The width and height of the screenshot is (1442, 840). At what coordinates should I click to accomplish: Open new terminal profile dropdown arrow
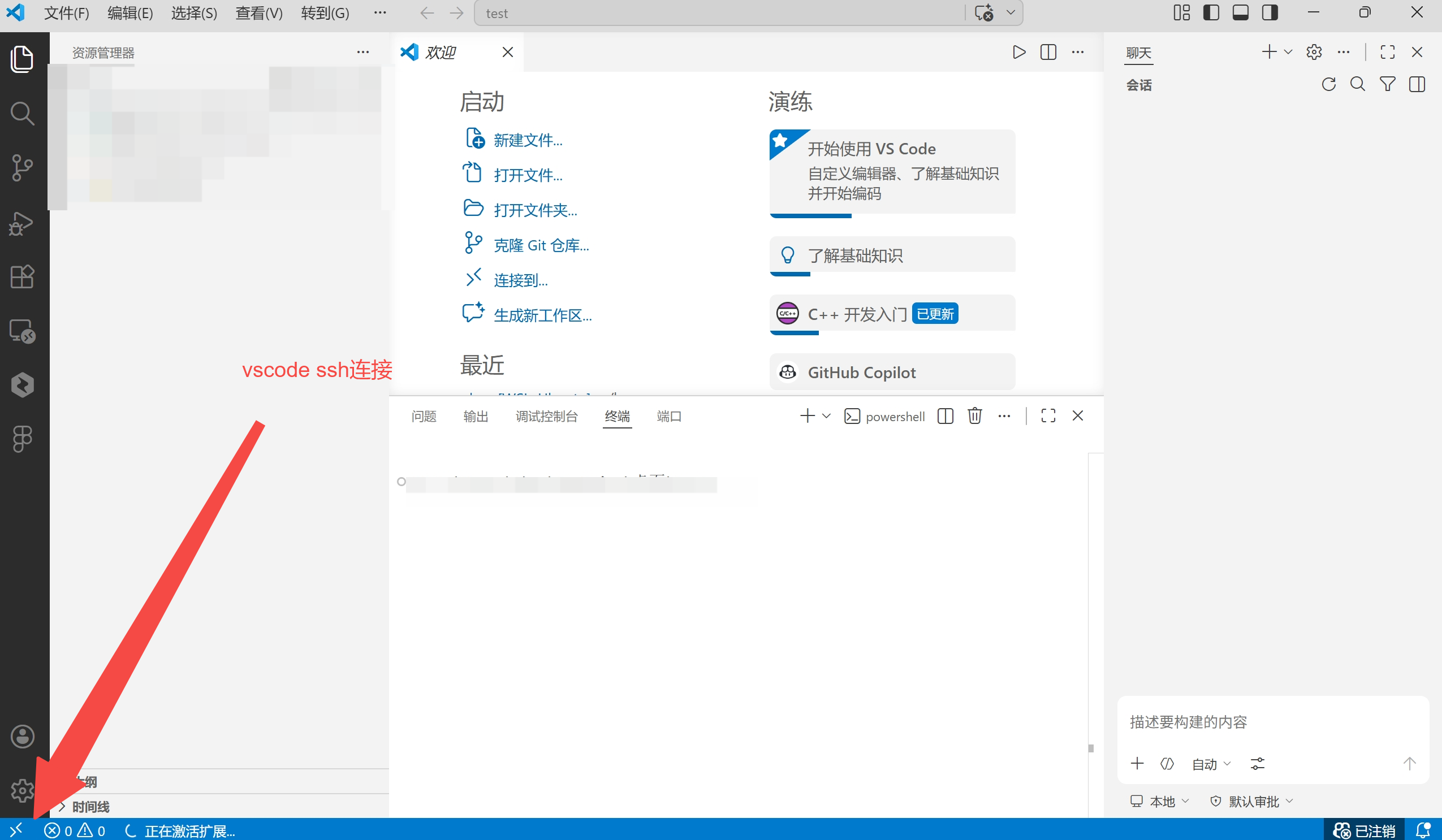tap(826, 415)
